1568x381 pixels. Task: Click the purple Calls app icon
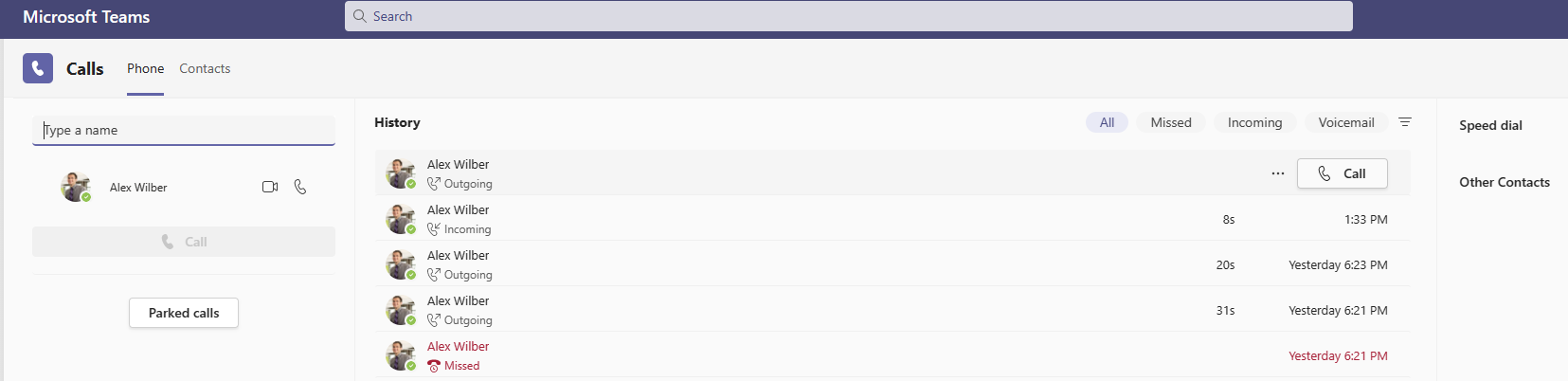(38, 68)
